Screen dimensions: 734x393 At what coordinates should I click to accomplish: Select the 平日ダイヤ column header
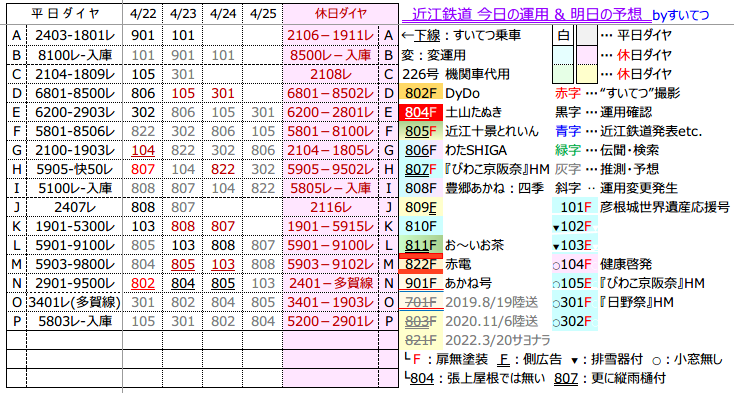point(65,14)
